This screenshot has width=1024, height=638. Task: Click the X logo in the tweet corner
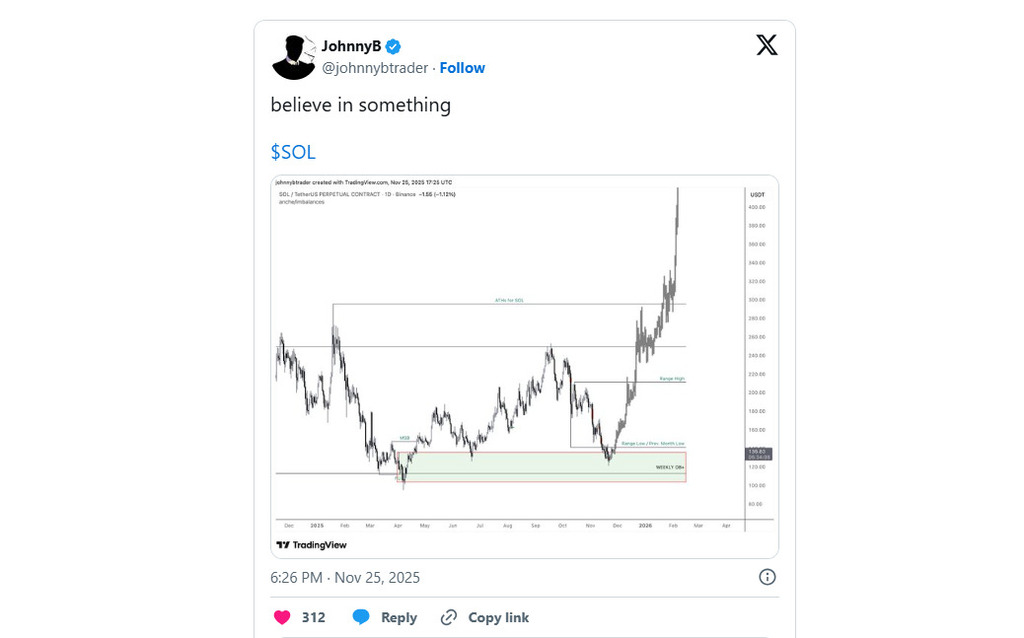click(x=767, y=45)
